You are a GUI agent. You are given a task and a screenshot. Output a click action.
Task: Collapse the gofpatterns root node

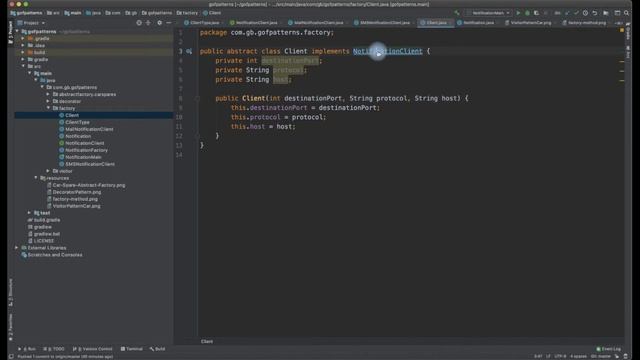click(x=17, y=31)
